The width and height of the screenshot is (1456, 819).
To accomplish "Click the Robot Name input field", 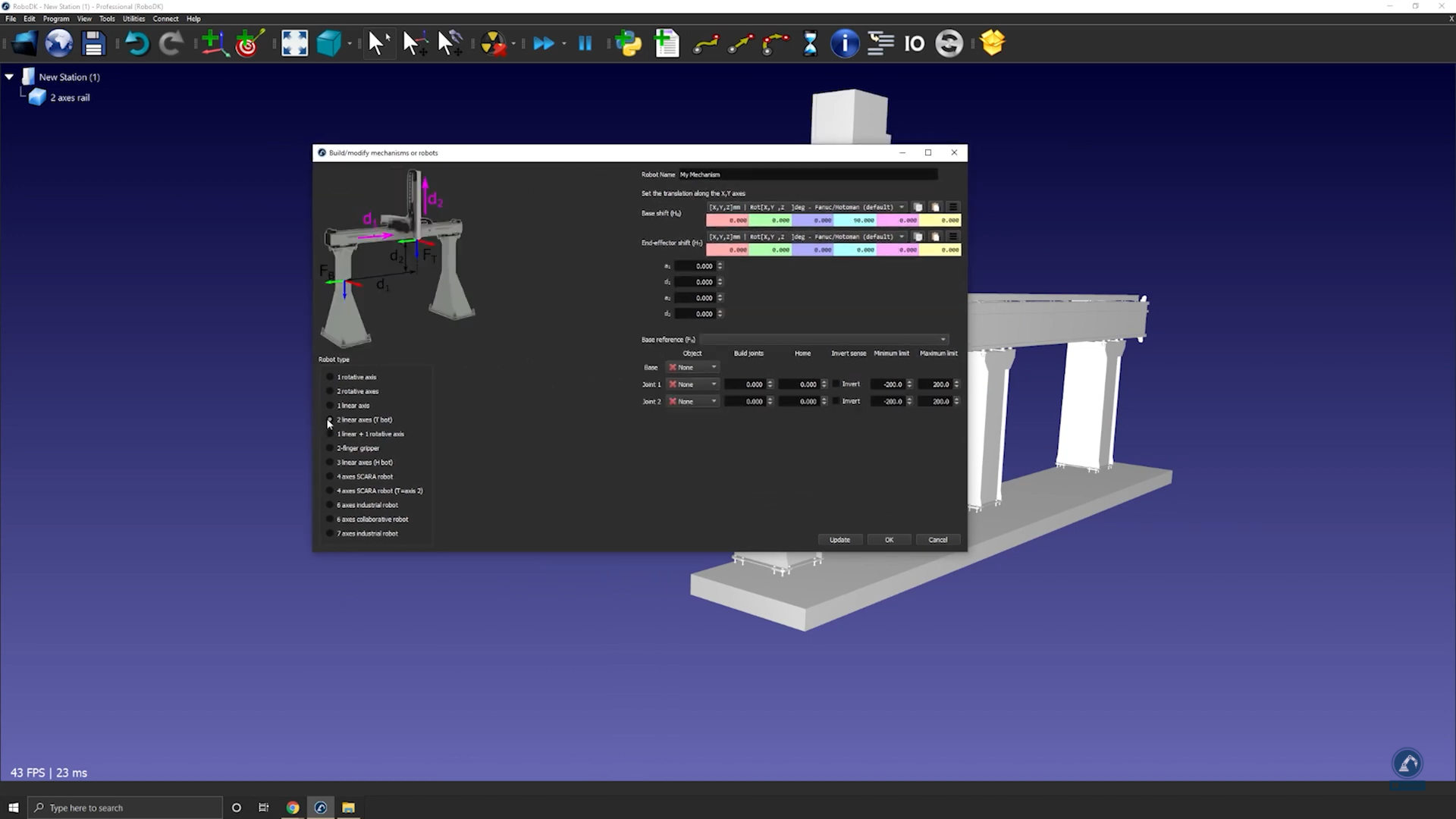I will (x=808, y=174).
